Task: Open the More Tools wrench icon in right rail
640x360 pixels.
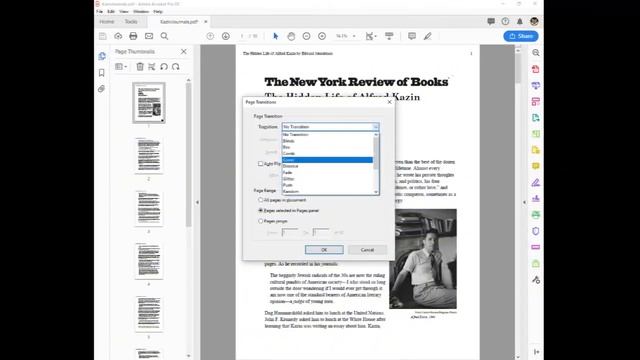Action: click(536, 280)
